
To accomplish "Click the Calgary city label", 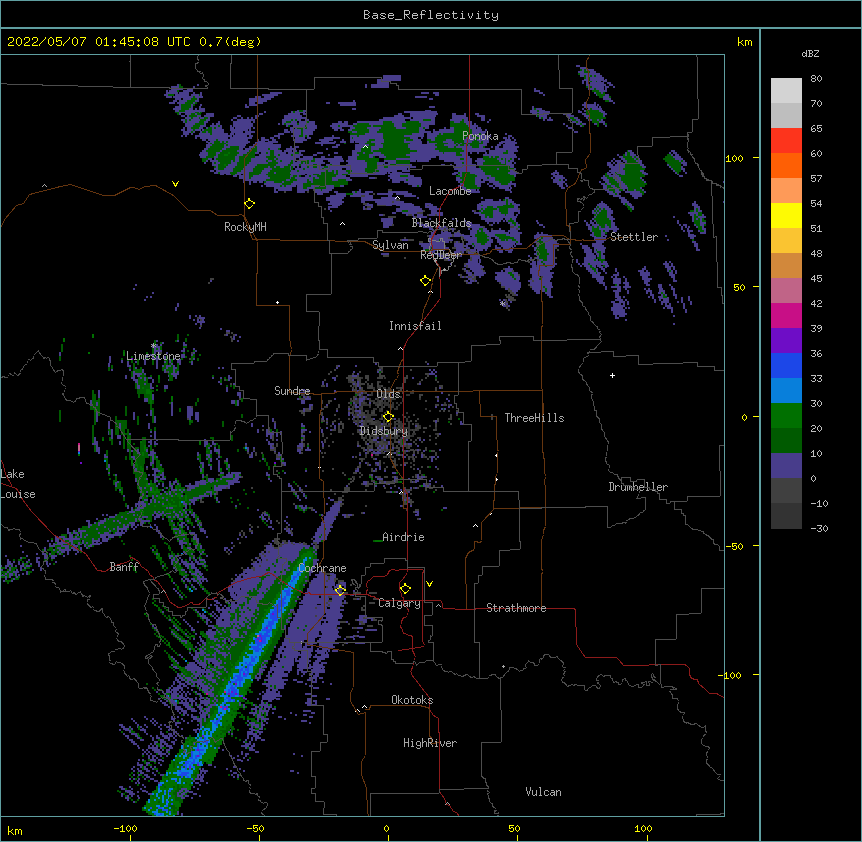I will (400, 603).
